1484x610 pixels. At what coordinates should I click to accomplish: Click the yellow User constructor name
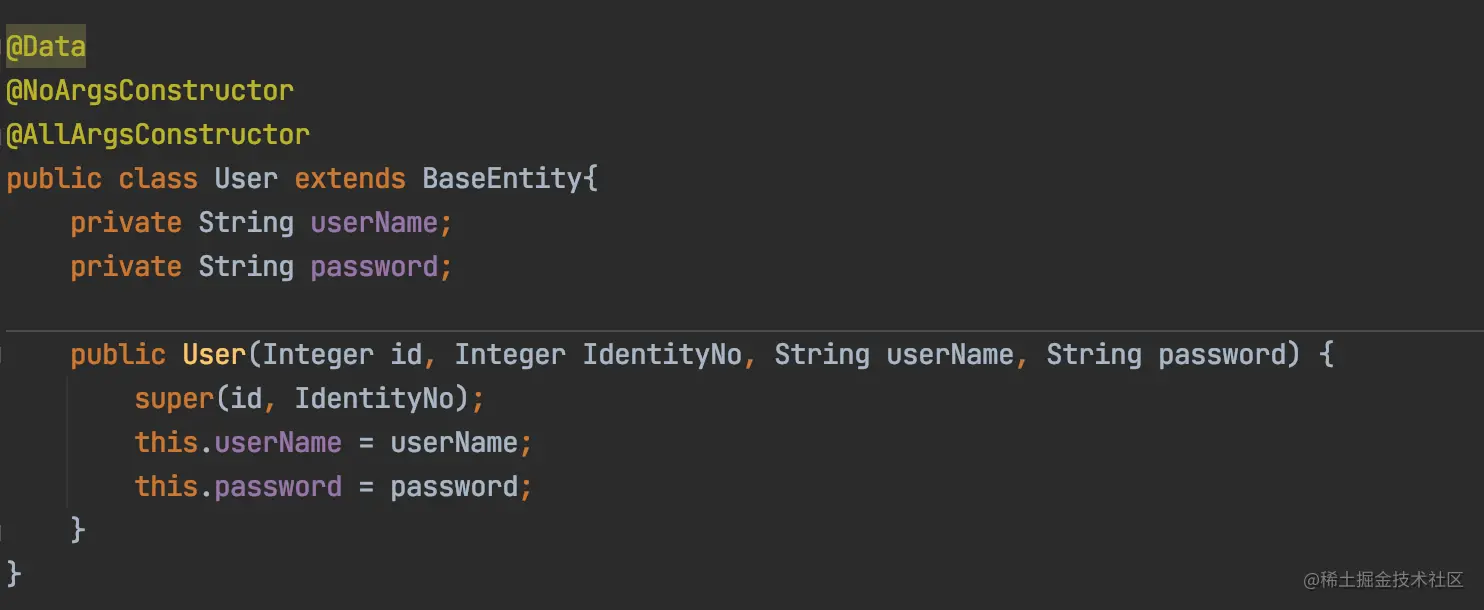coord(214,355)
